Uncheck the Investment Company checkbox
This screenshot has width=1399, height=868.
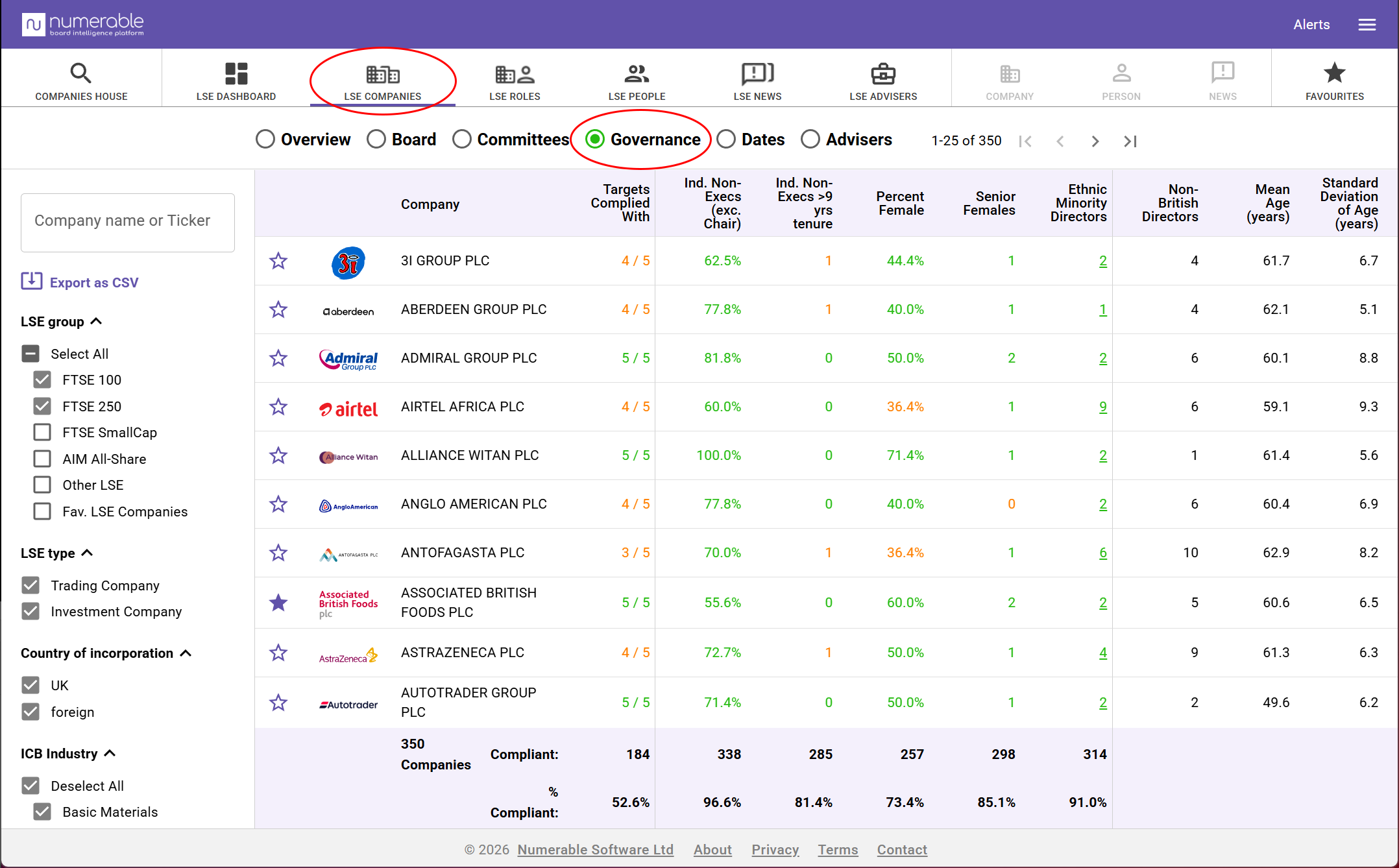pyautogui.click(x=30, y=611)
